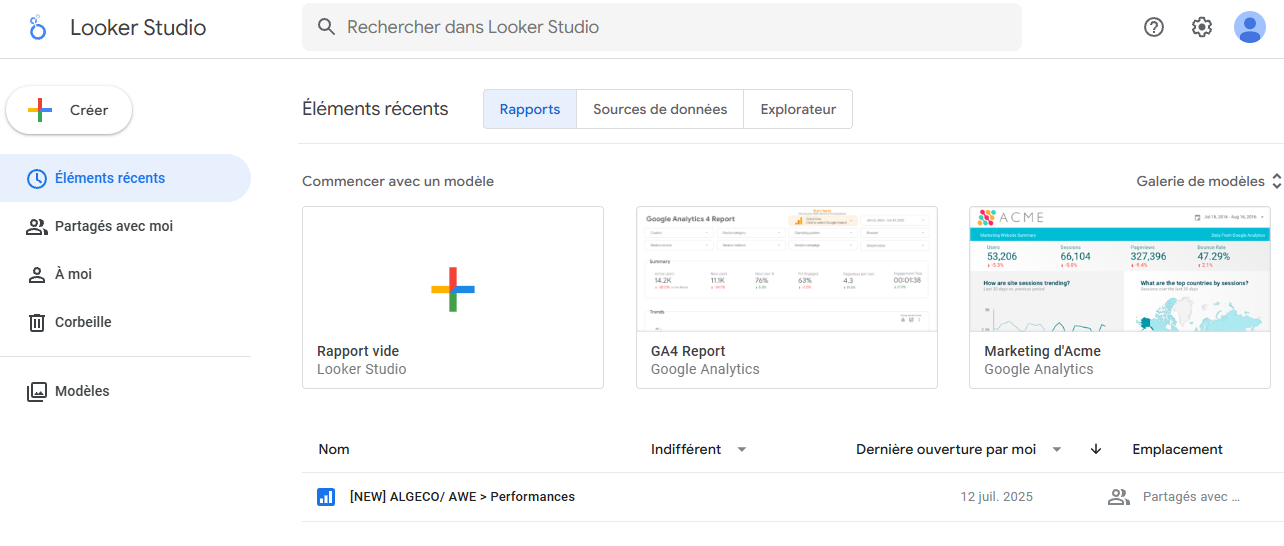The image size is (1284, 546).
Task: Click the search magnifier icon
Action: [326, 27]
